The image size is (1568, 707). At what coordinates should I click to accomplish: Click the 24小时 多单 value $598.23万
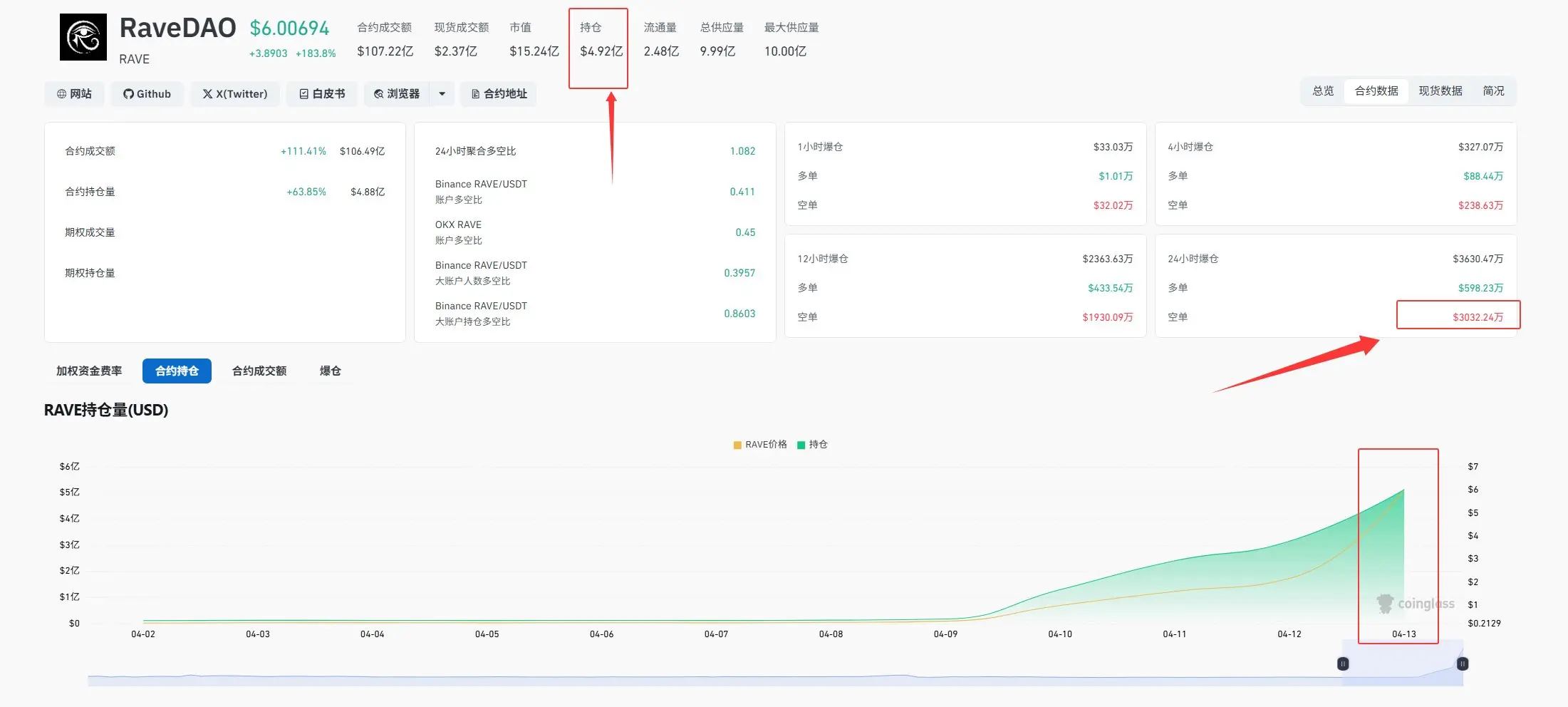1480,288
